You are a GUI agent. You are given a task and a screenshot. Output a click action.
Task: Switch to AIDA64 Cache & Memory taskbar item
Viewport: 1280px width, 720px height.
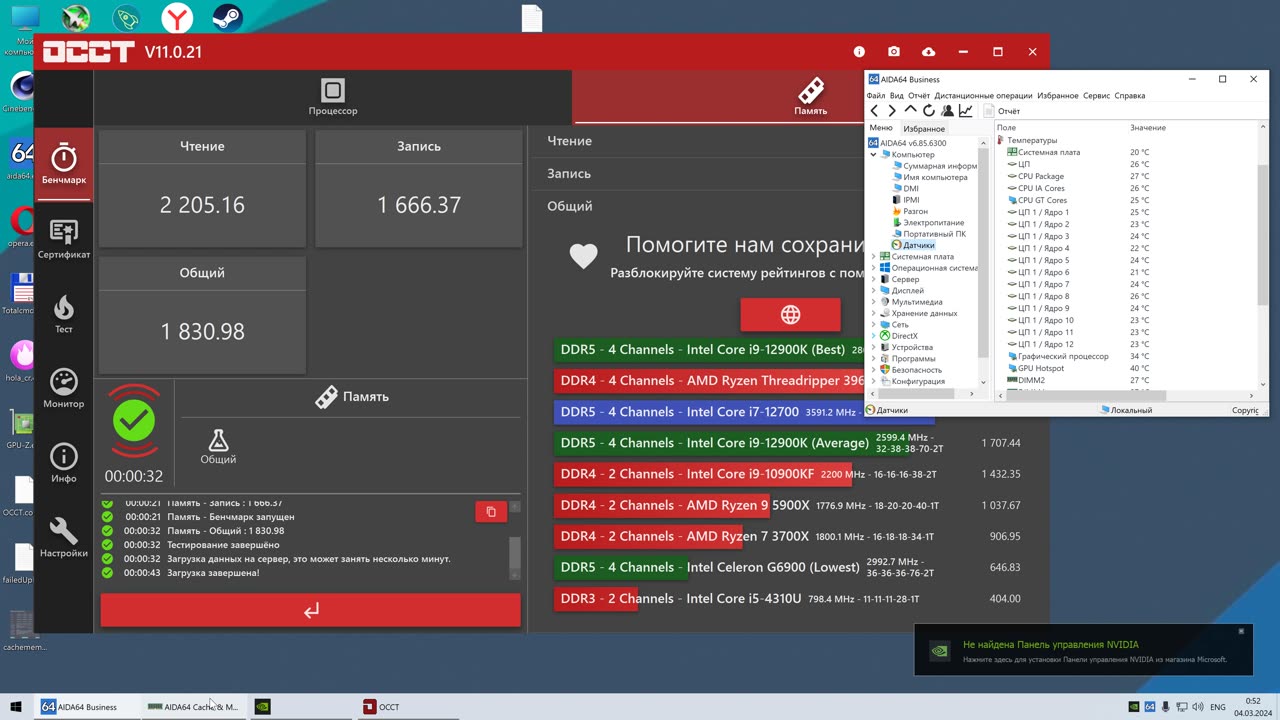pos(193,706)
